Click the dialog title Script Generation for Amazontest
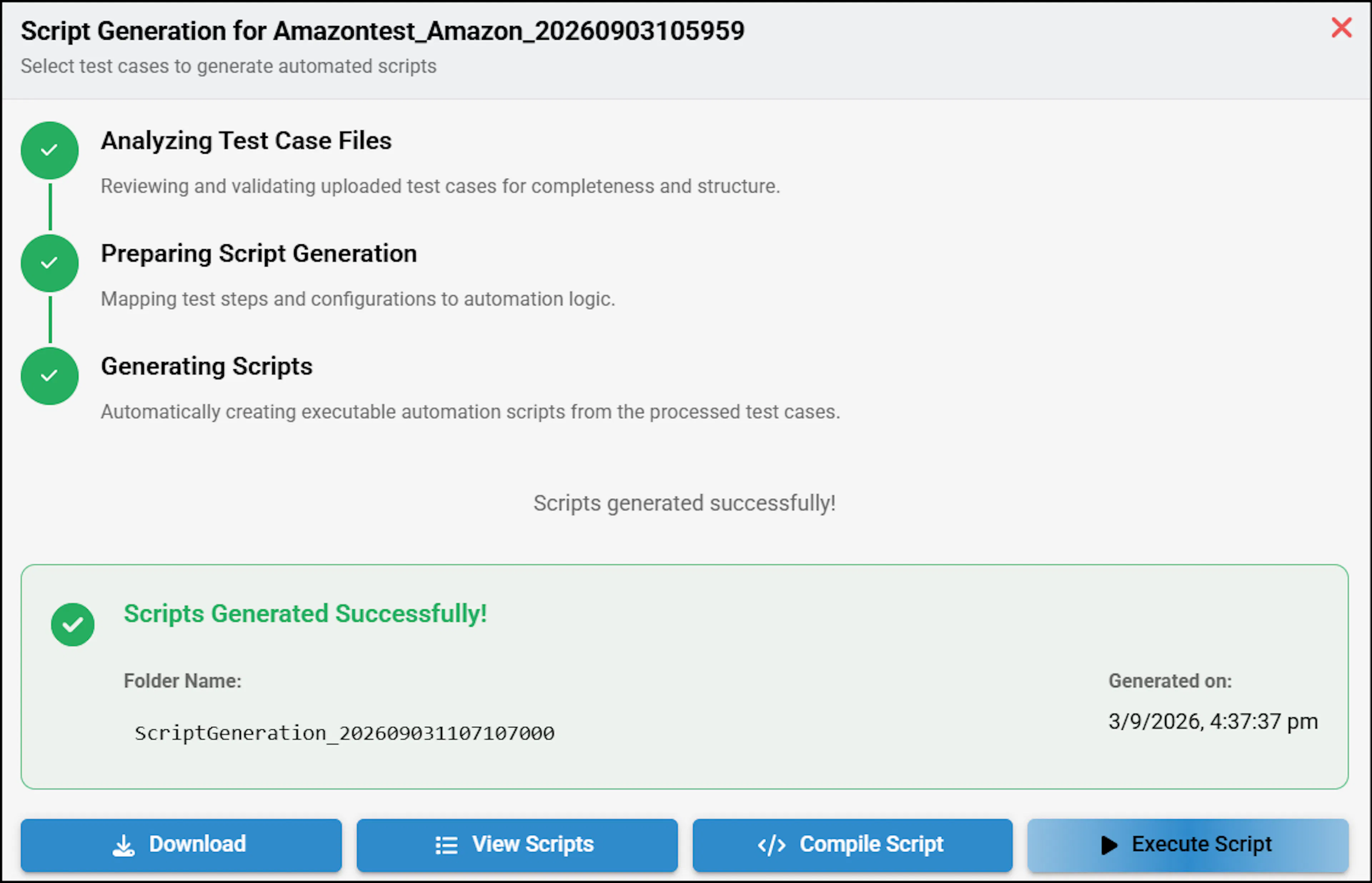This screenshot has height=883, width=1372. (x=382, y=31)
